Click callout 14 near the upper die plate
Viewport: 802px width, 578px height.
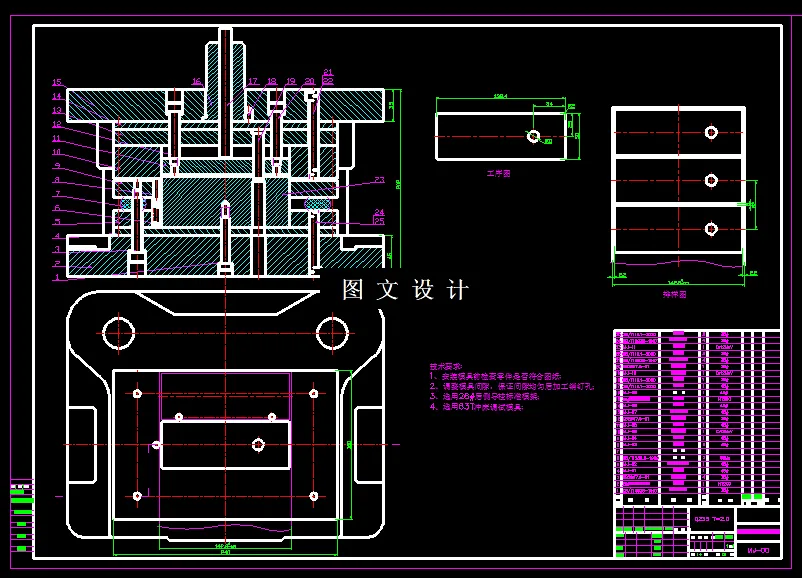click(57, 96)
